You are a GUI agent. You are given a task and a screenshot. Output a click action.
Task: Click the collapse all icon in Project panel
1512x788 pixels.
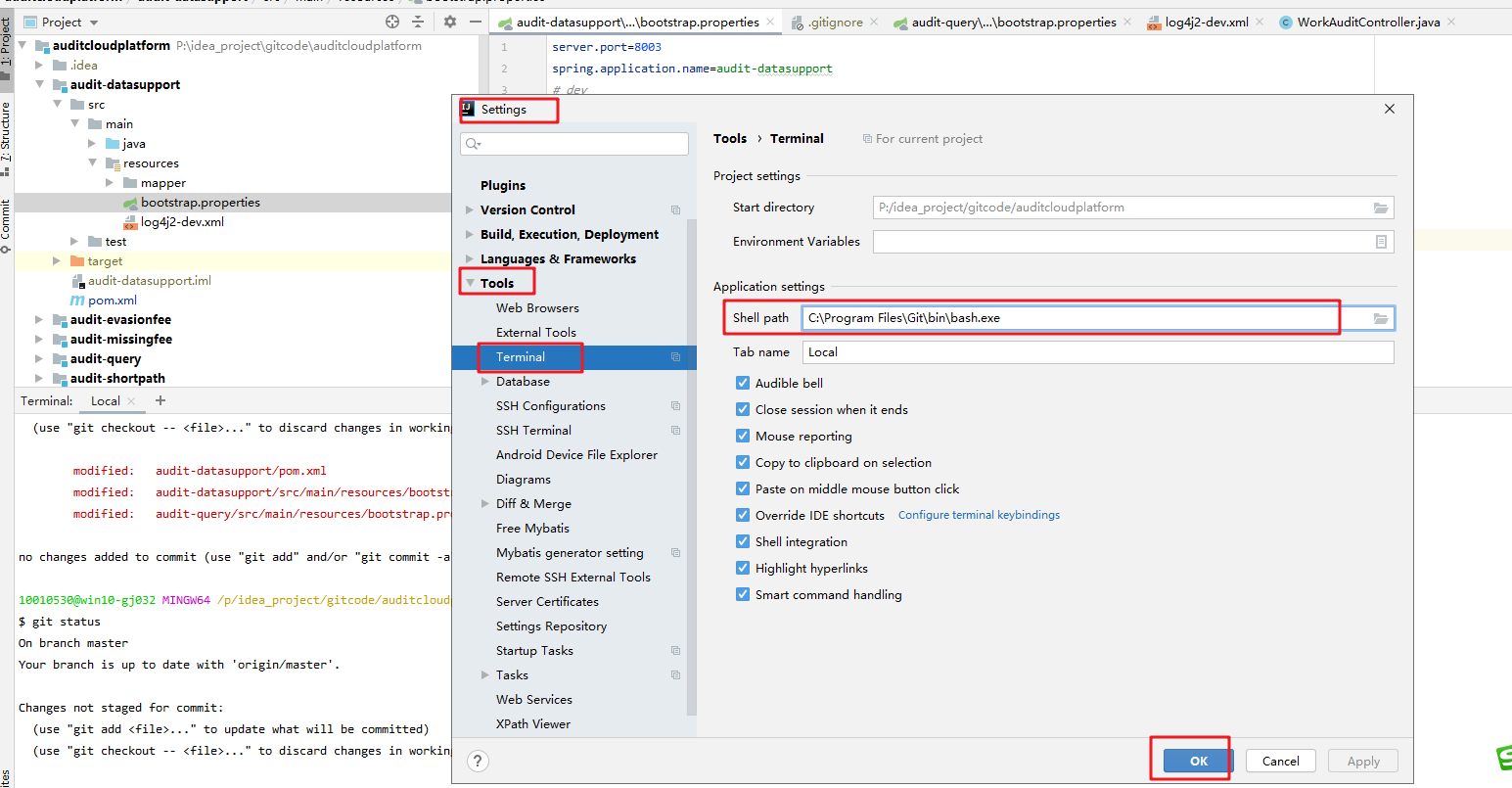[x=418, y=22]
